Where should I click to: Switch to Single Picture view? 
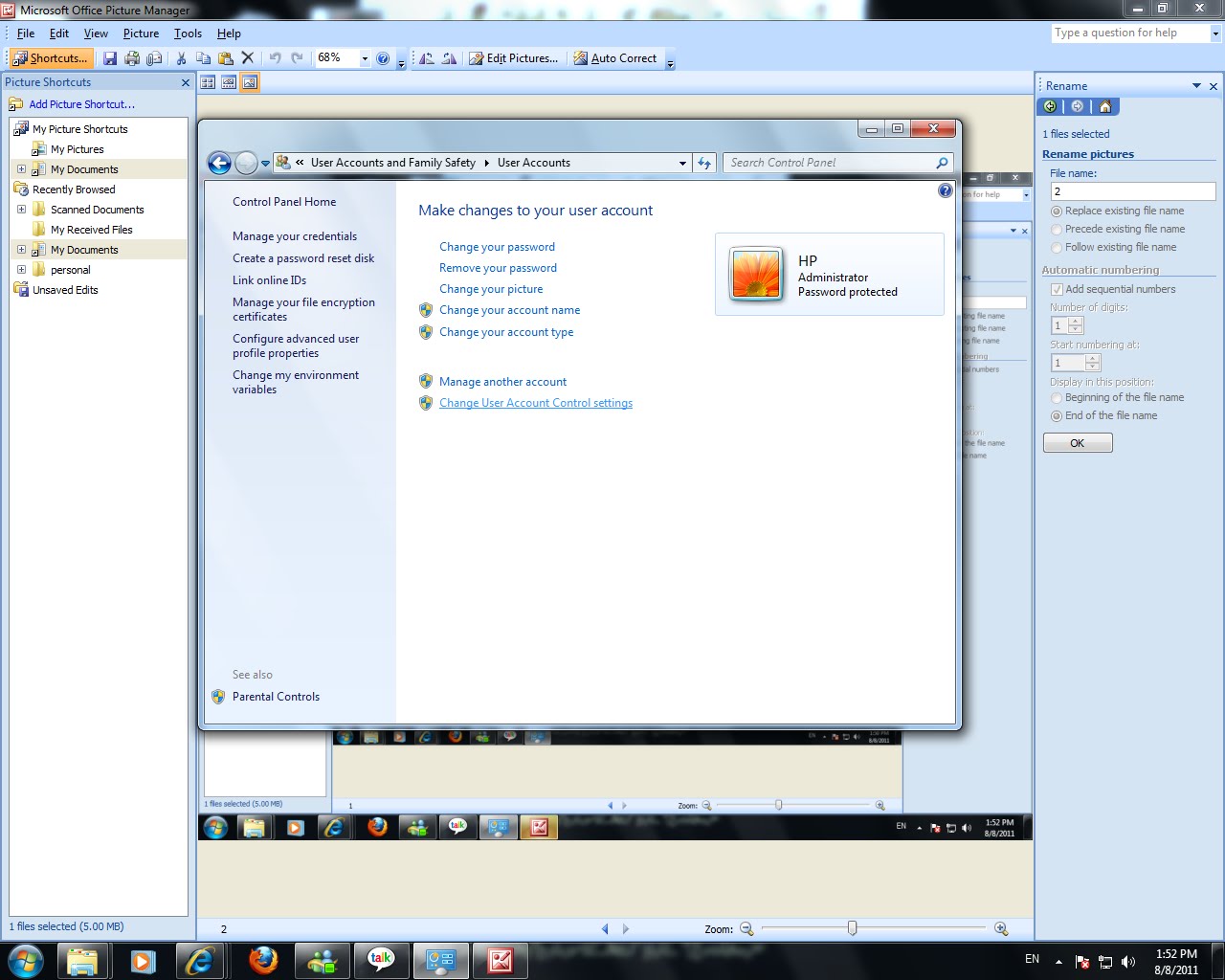pyautogui.click(x=250, y=82)
